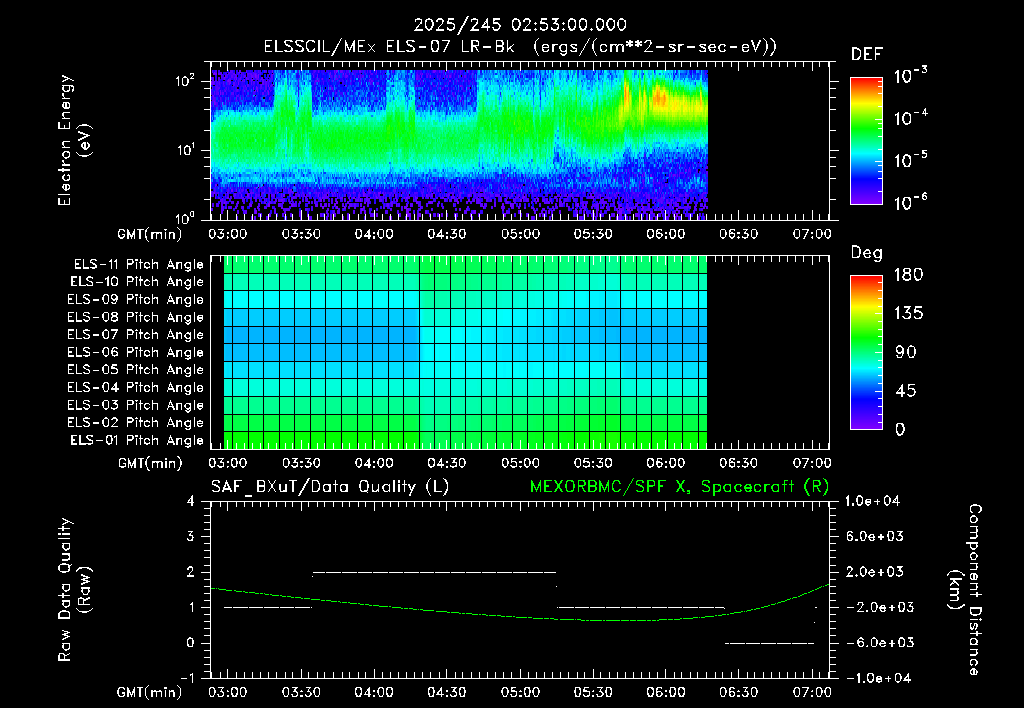This screenshot has height=708, width=1024.
Task: Click the ELS-09 Pitch Angle row label
Action: 136,300
